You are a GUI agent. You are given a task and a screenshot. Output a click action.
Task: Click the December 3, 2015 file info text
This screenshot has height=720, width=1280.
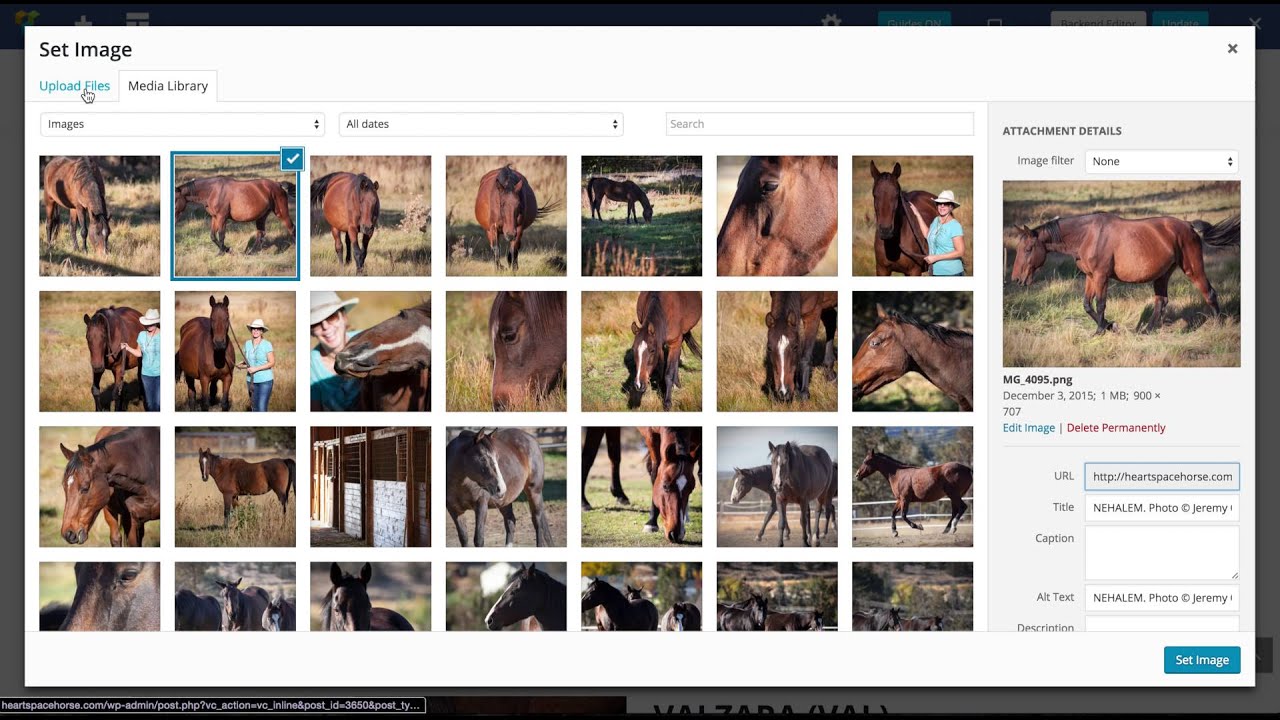1082,404
